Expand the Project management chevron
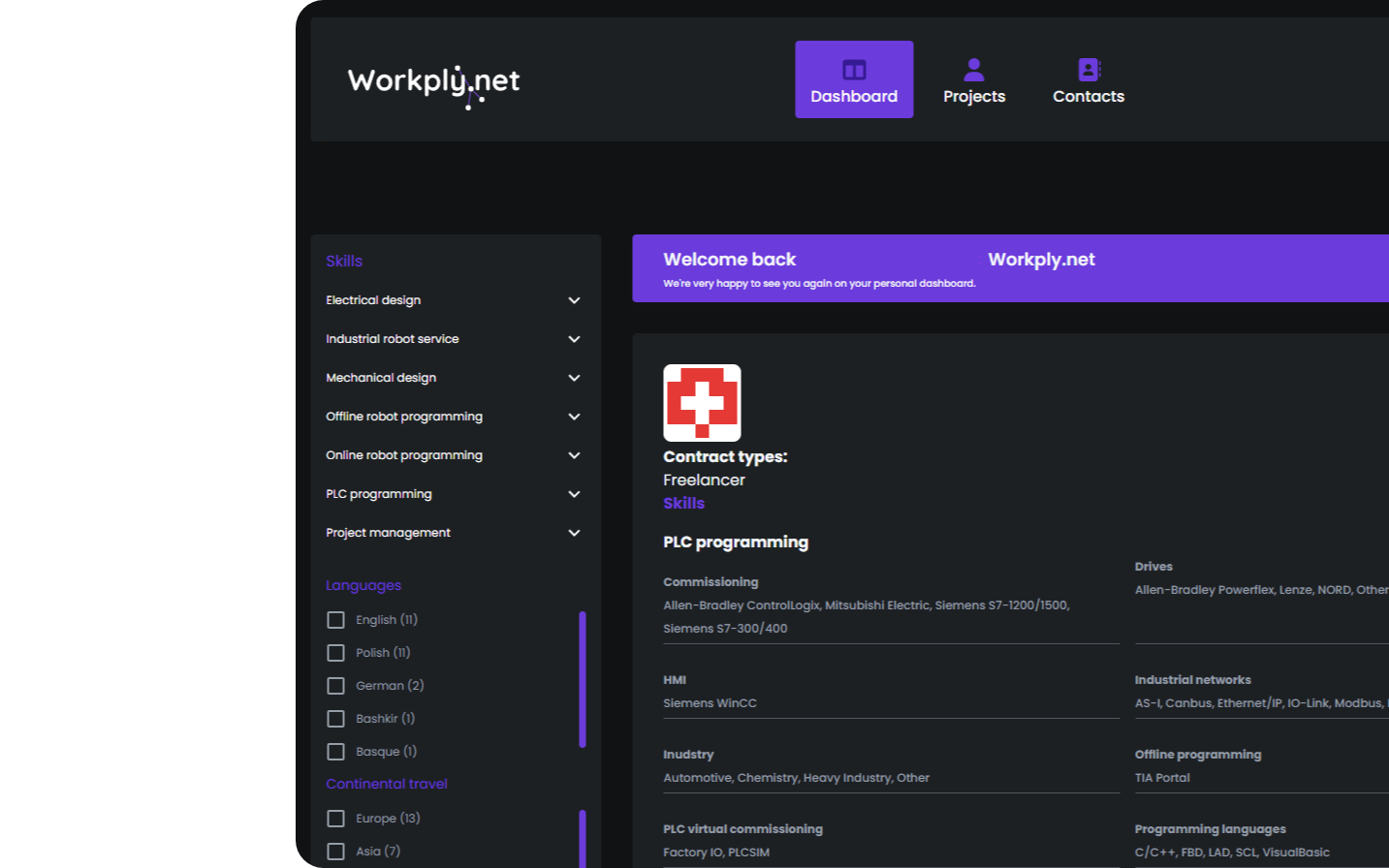Viewport: 1389px width, 868px height. [574, 533]
